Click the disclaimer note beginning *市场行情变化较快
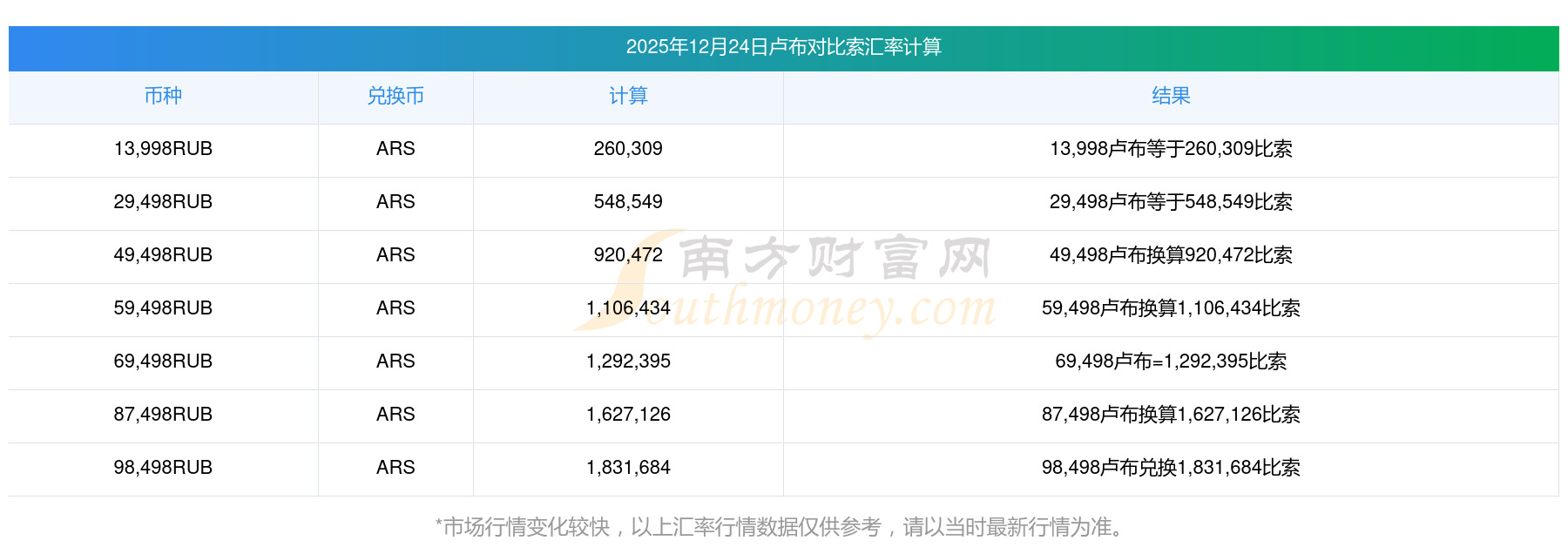The width and height of the screenshot is (1568, 554). [x=781, y=527]
